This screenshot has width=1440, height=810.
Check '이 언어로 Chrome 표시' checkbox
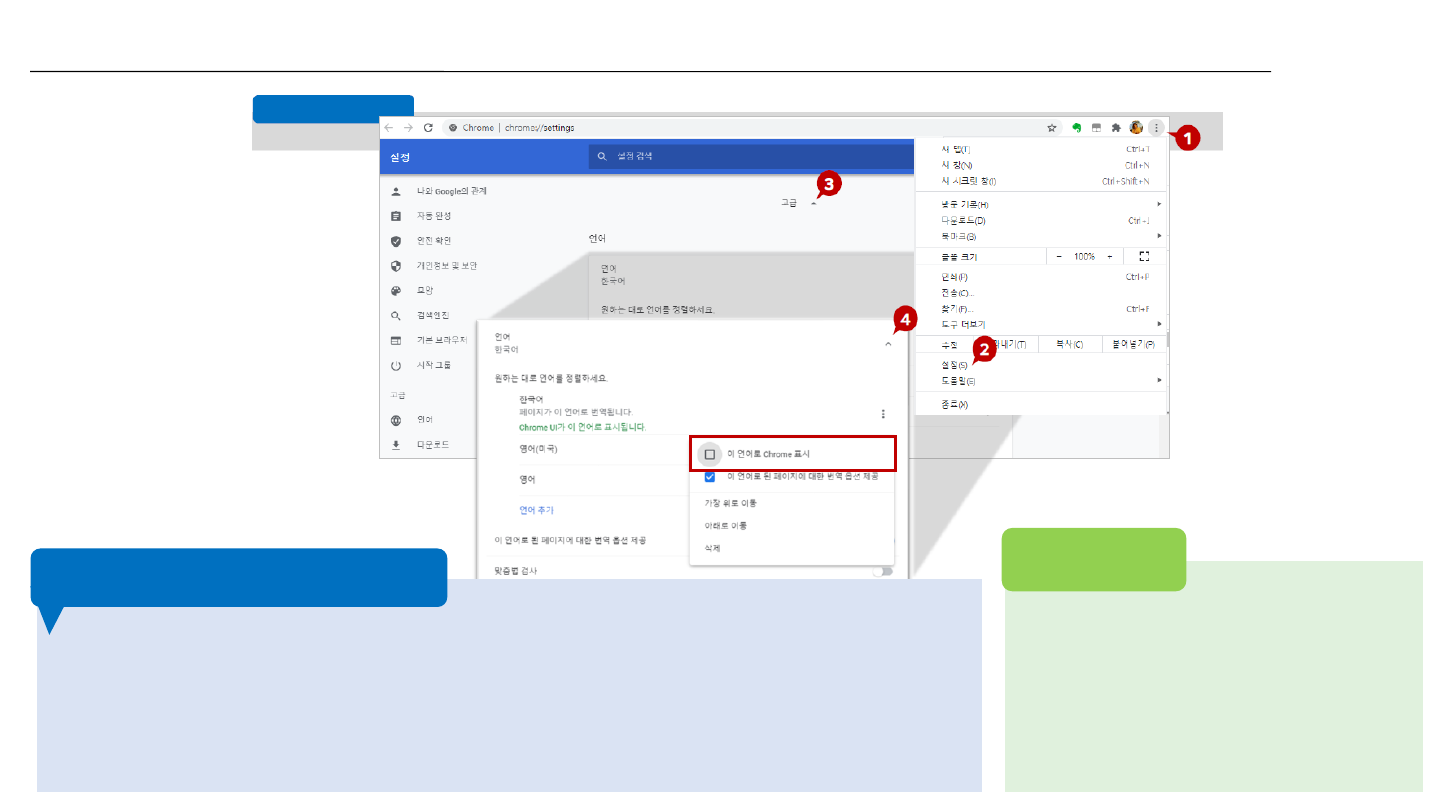tap(710, 454)
